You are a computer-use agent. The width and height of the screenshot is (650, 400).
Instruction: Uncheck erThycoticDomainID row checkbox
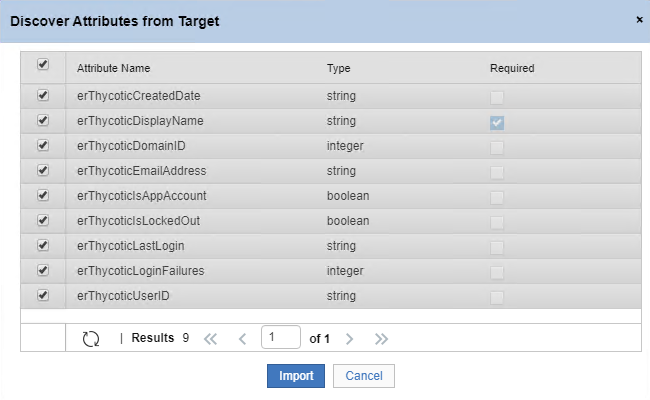[x=43, y=145]
